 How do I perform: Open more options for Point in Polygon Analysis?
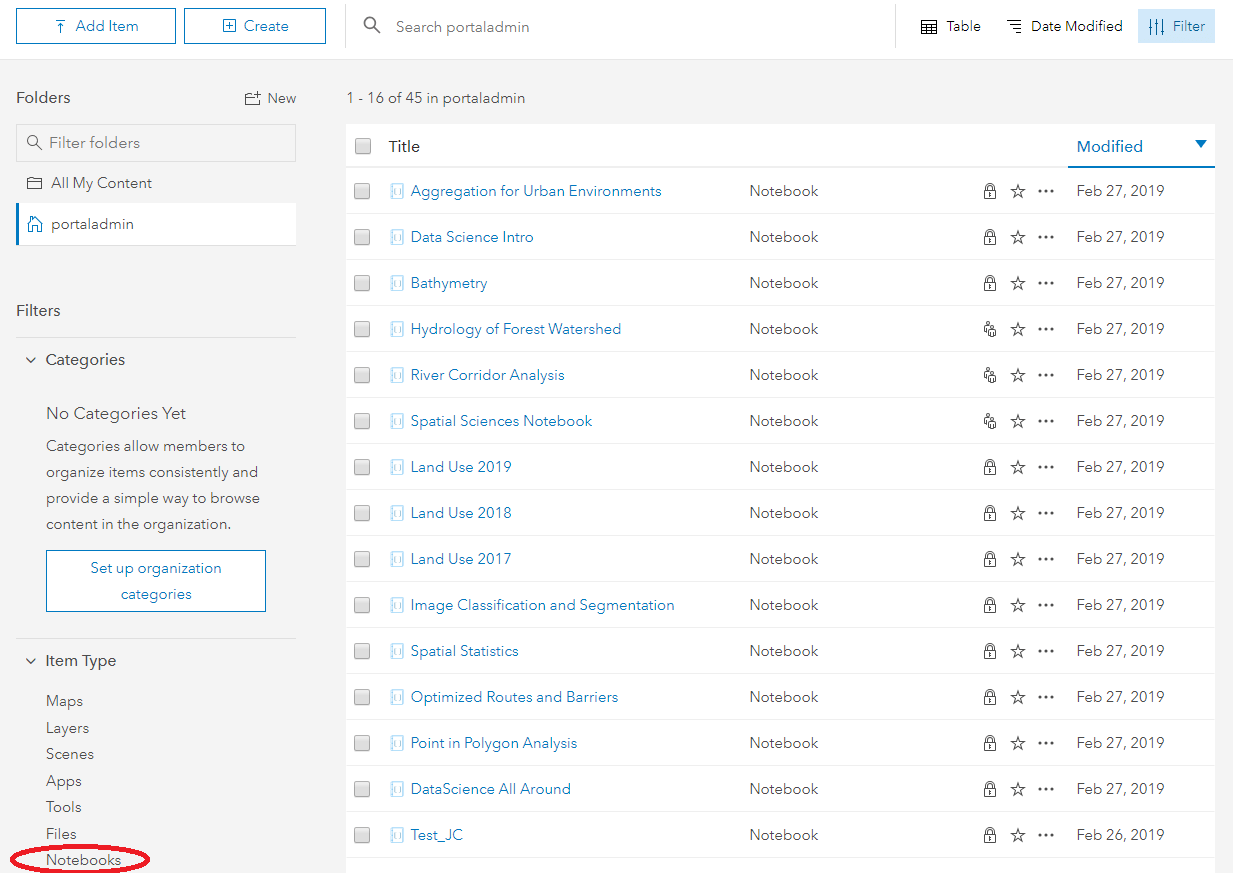point(1046,743)
